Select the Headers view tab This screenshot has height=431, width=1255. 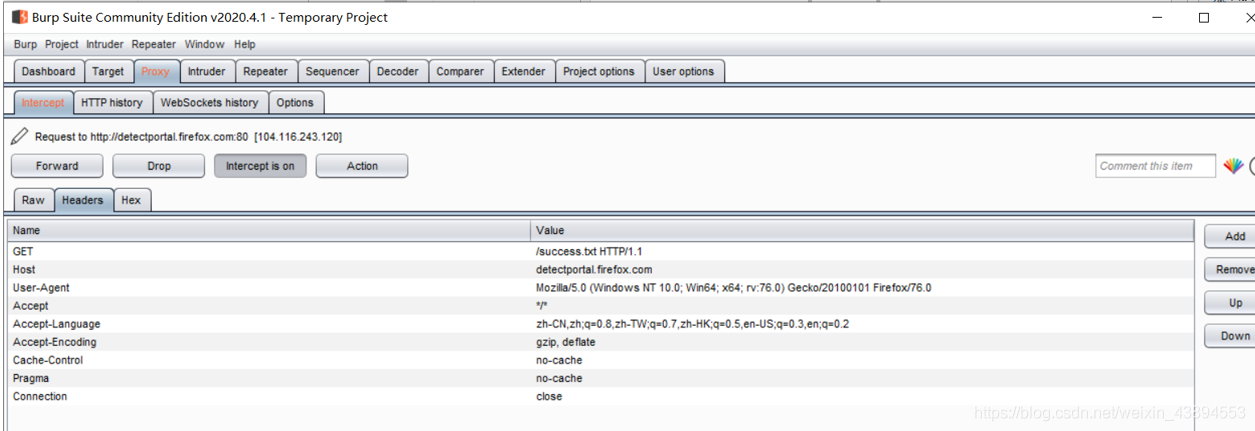(x=82, y=200)
